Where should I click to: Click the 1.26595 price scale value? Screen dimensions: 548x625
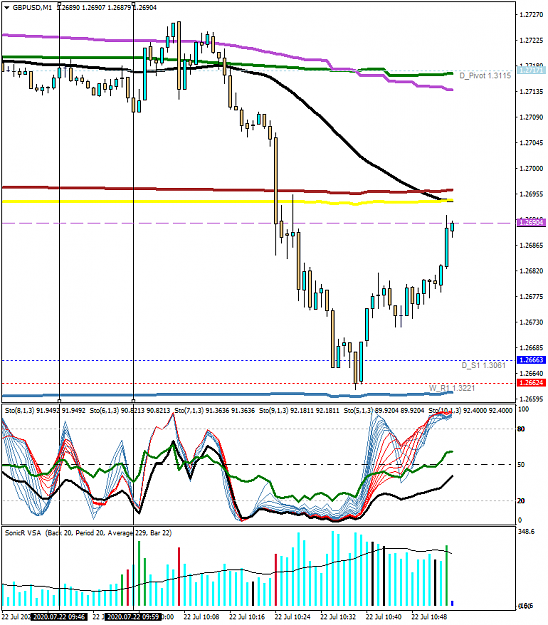pyautogui.click(x=531, y=399)
